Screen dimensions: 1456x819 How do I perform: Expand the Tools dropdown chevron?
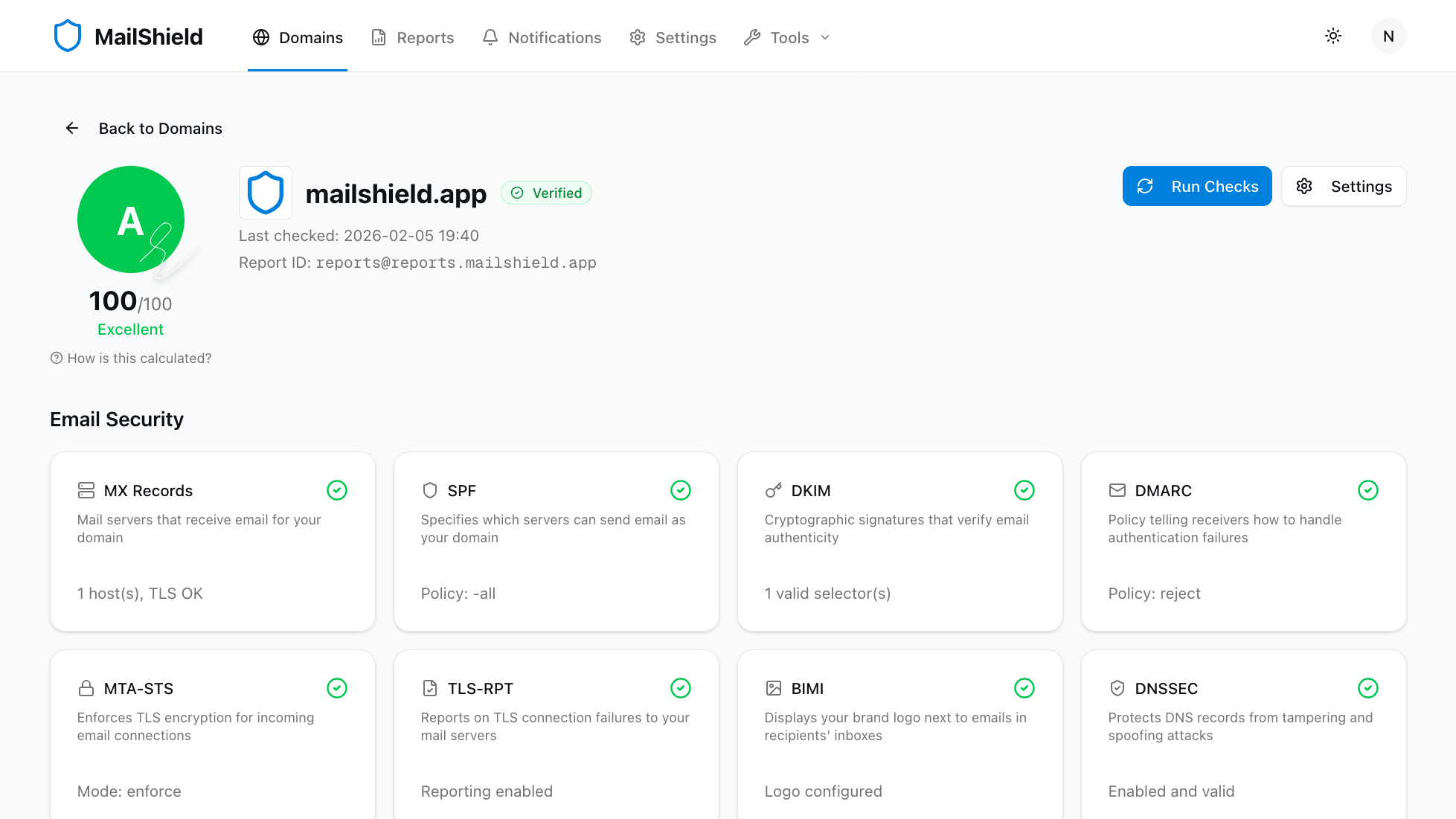point(825,37)
